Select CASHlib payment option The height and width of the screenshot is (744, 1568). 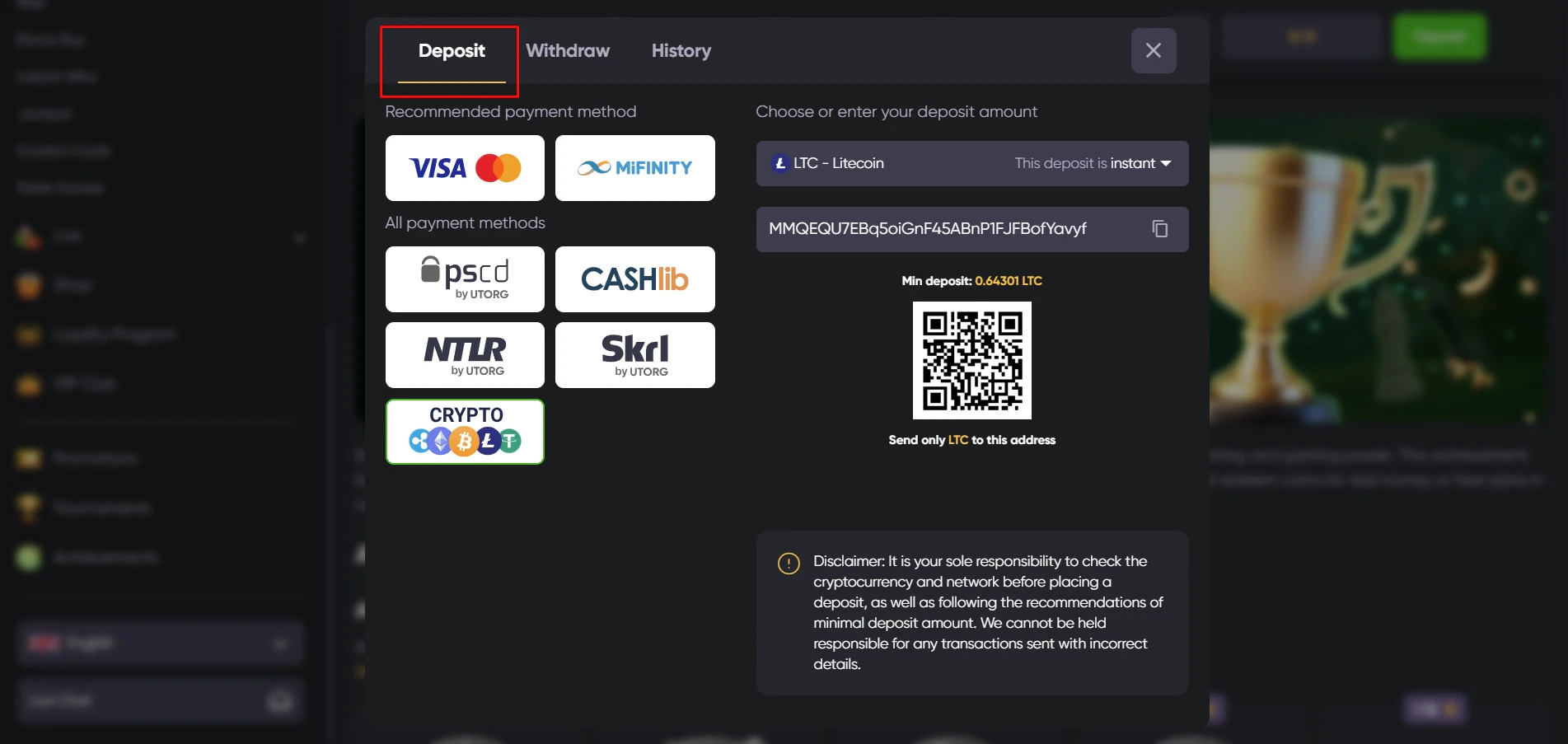[x=635, y=279]
